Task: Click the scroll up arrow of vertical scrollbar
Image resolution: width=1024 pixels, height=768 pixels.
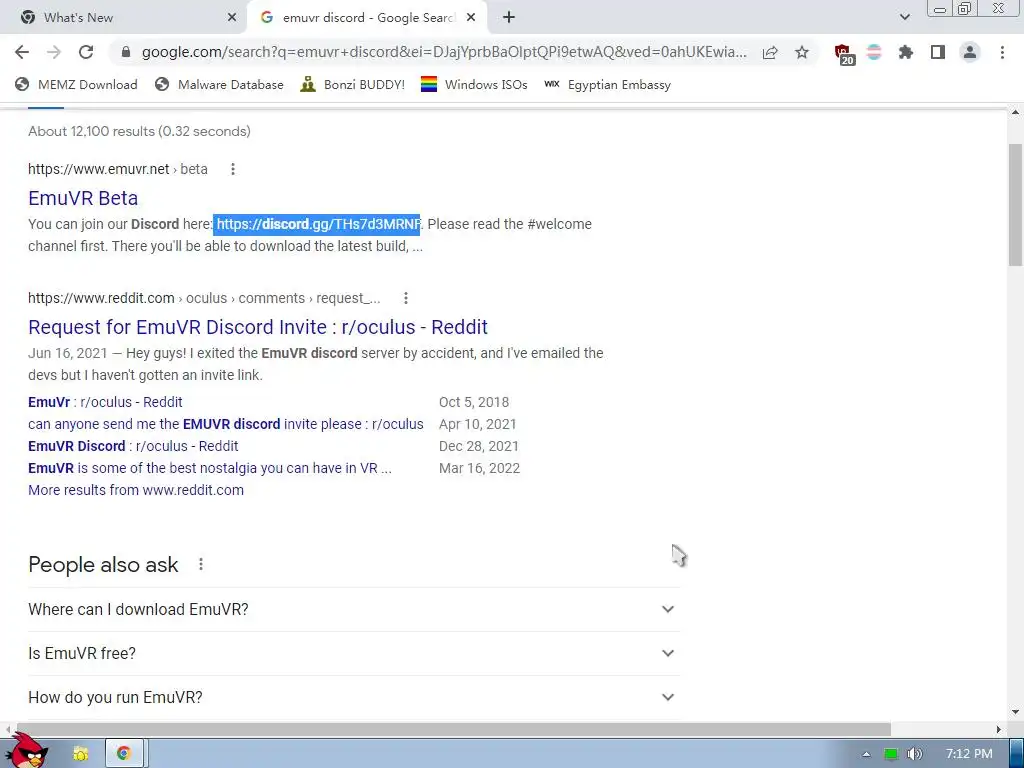Action: pos(1015,112)
